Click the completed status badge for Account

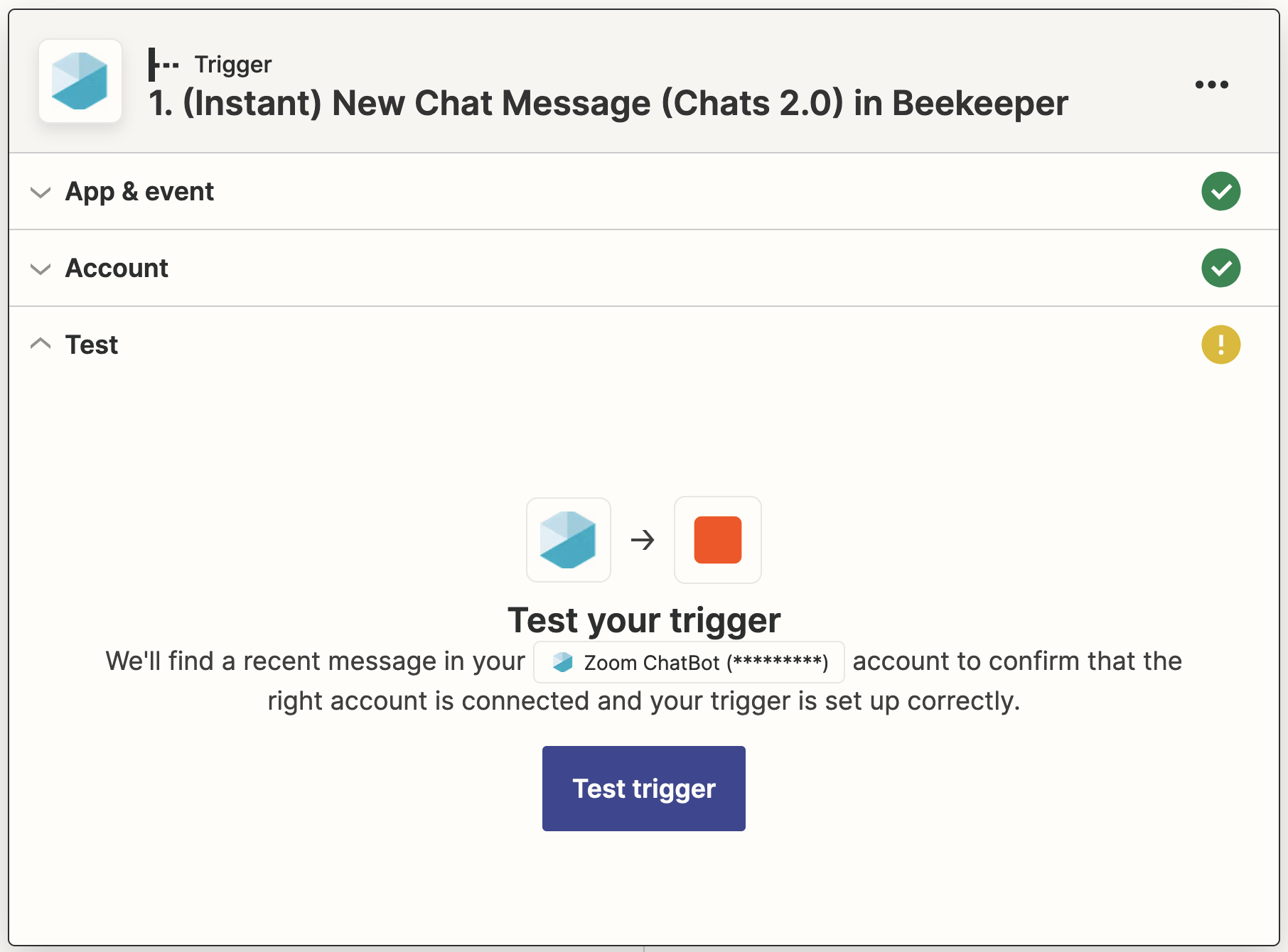(x=1220, y=268)
